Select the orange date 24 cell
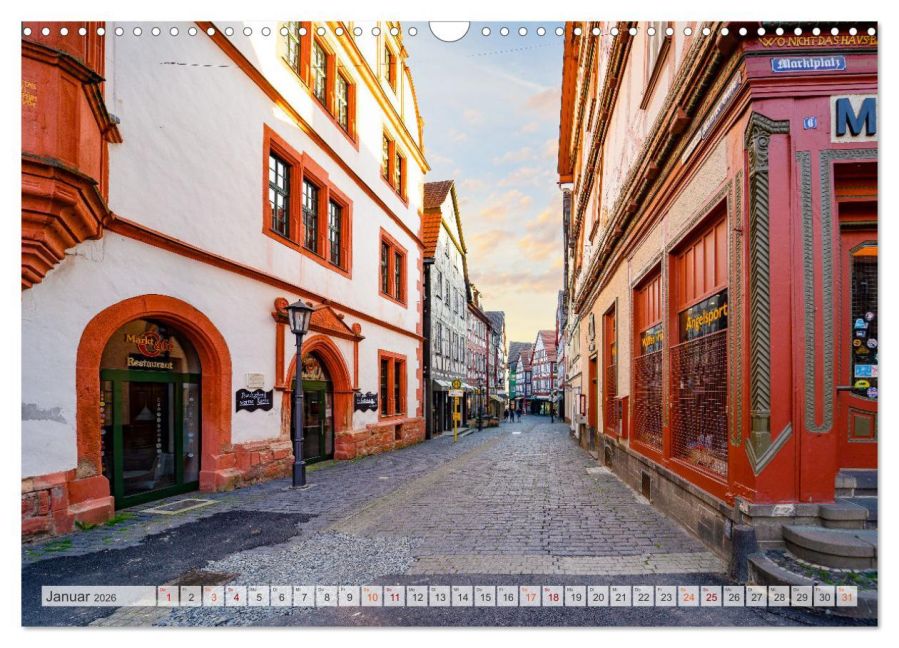 point(690,597)
